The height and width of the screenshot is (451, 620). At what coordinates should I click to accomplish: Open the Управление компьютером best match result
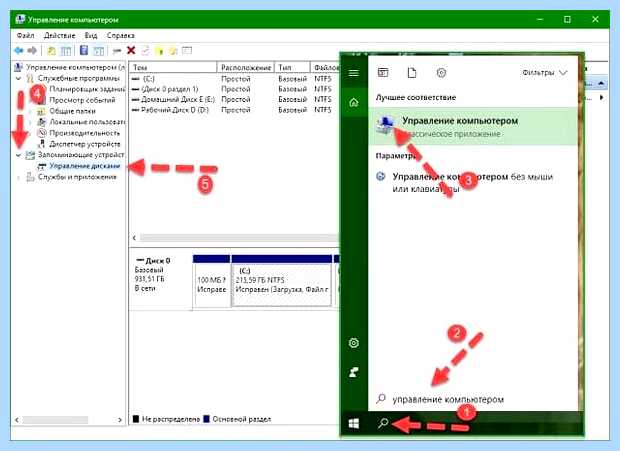[473, 126]
